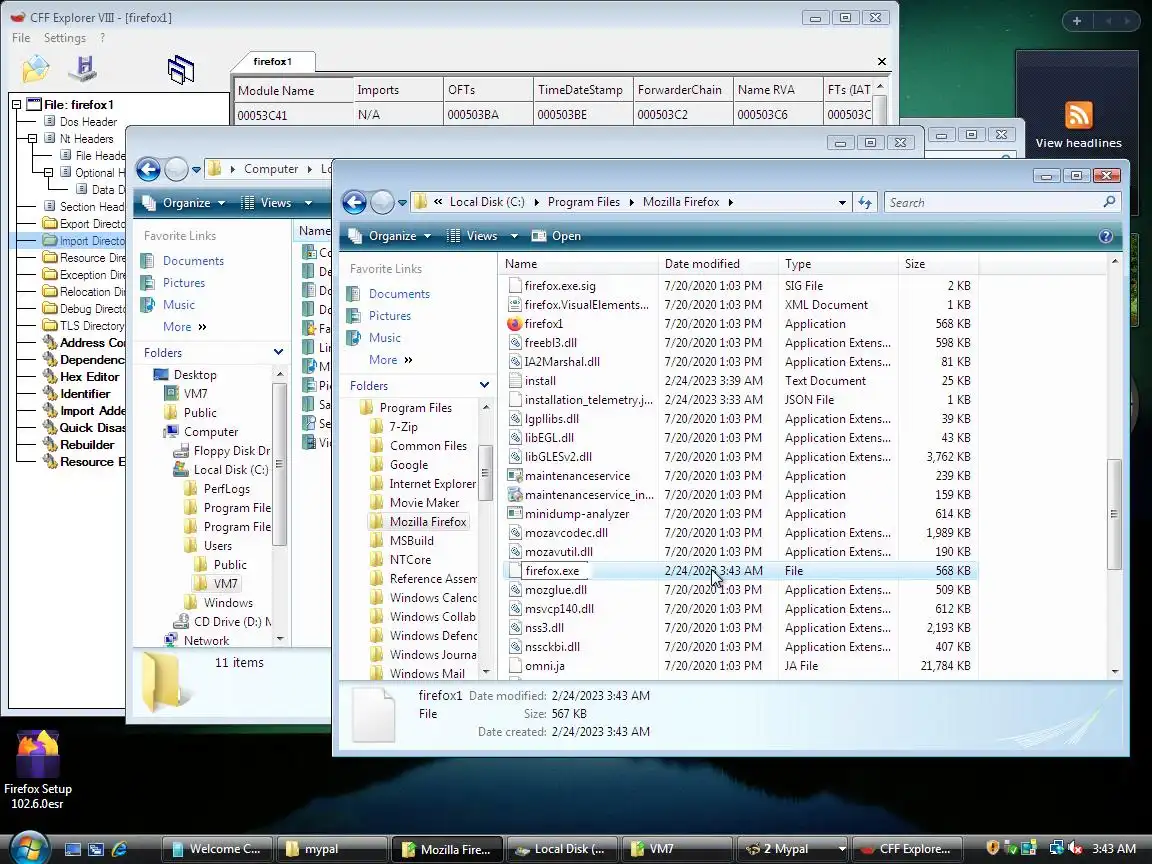Click Back button in the Computer explorer window
Screen dimensions: 1152x864
148,170
